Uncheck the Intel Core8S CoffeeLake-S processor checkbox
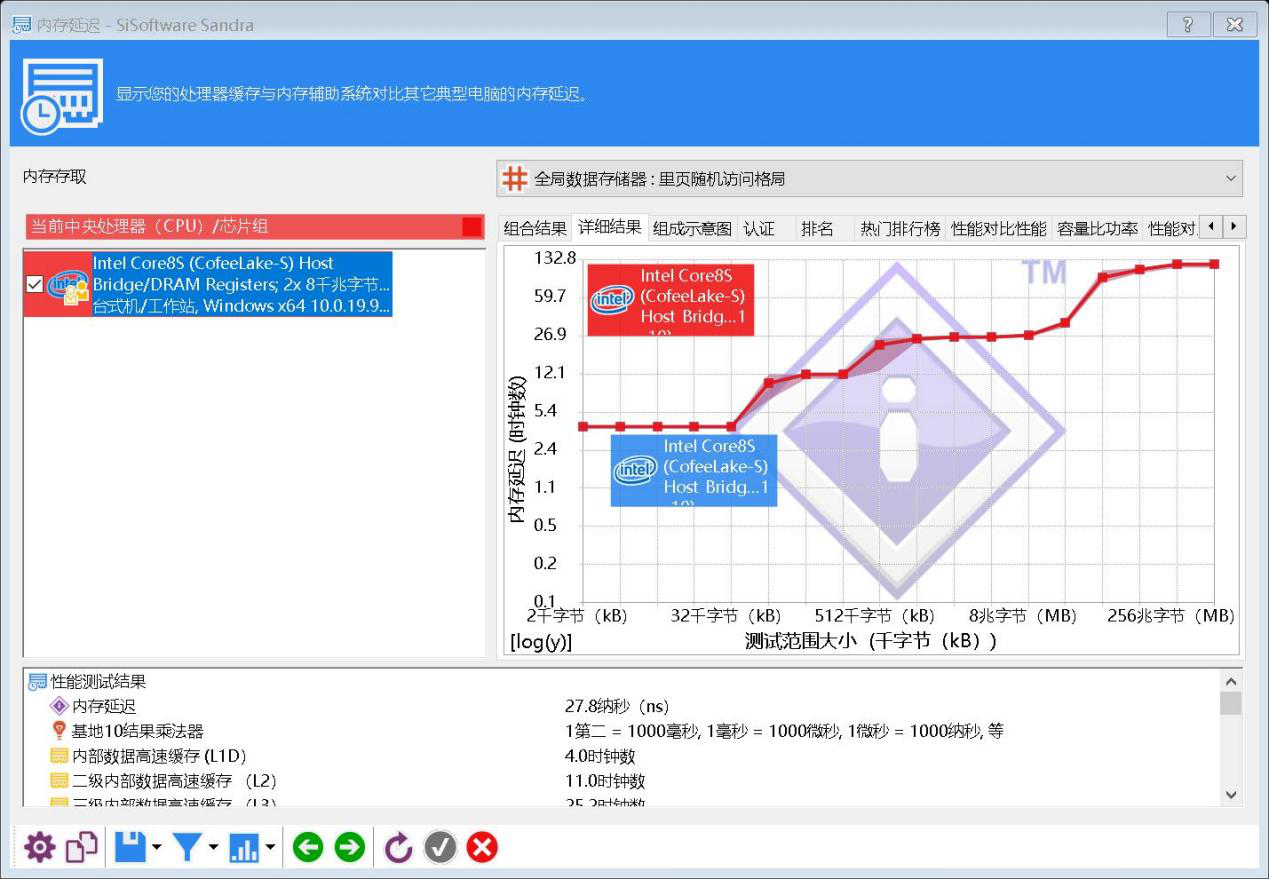This screenshot has width=1269, height=879. coord(35,285)
